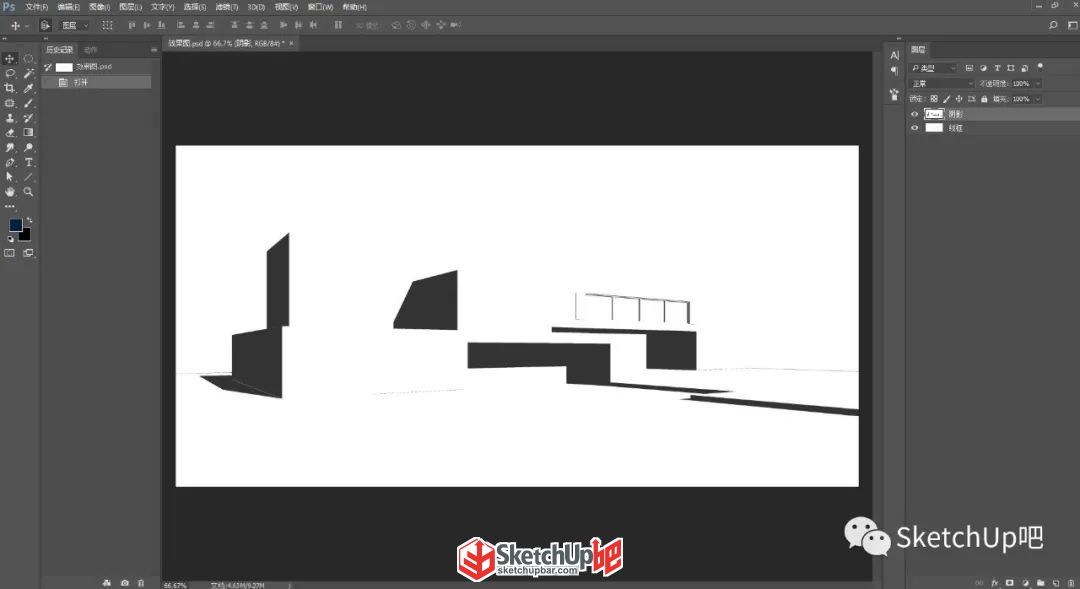Select the Crop tool
The height and width of the screenshot is (589, 1080).
(10, 88)
